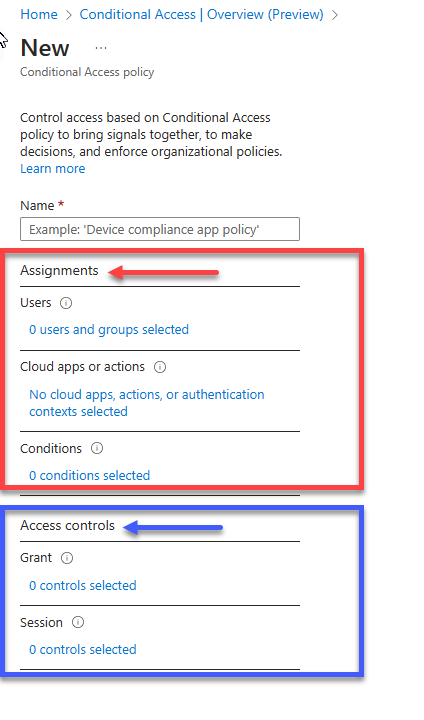The image size is (424, 720).
Task: Click the policy Name input field
Action: point(160,229)
